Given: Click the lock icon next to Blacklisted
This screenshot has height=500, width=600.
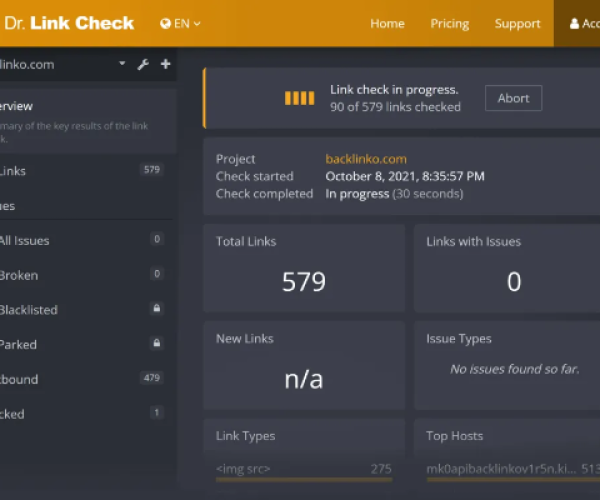Looking at the screenshot, I should pos(156,310).
